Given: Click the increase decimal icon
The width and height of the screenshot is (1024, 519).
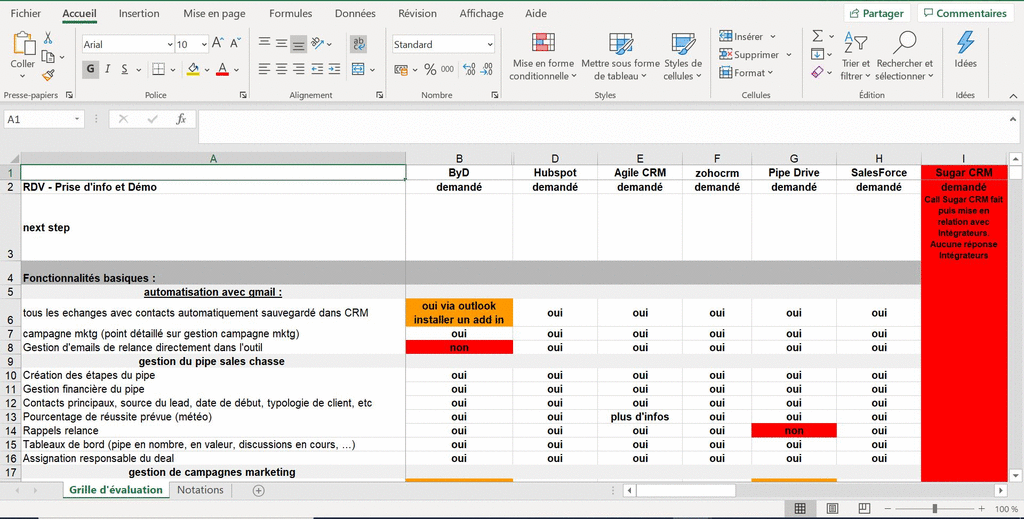Looking at the screenshot, I should (x=469, y=69).
